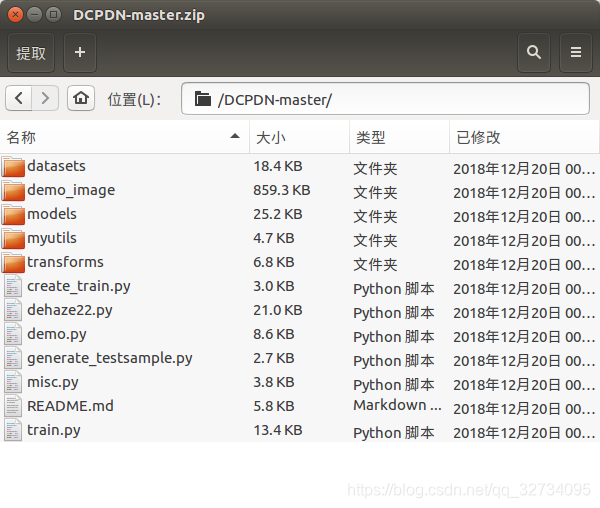Minimize the archive manager window
600x508 pixels.
click(x=34, y=15)
